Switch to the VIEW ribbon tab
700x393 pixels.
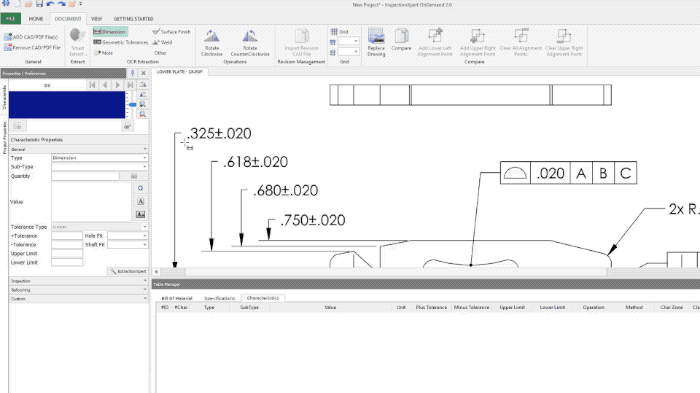[x=96, y=19]
